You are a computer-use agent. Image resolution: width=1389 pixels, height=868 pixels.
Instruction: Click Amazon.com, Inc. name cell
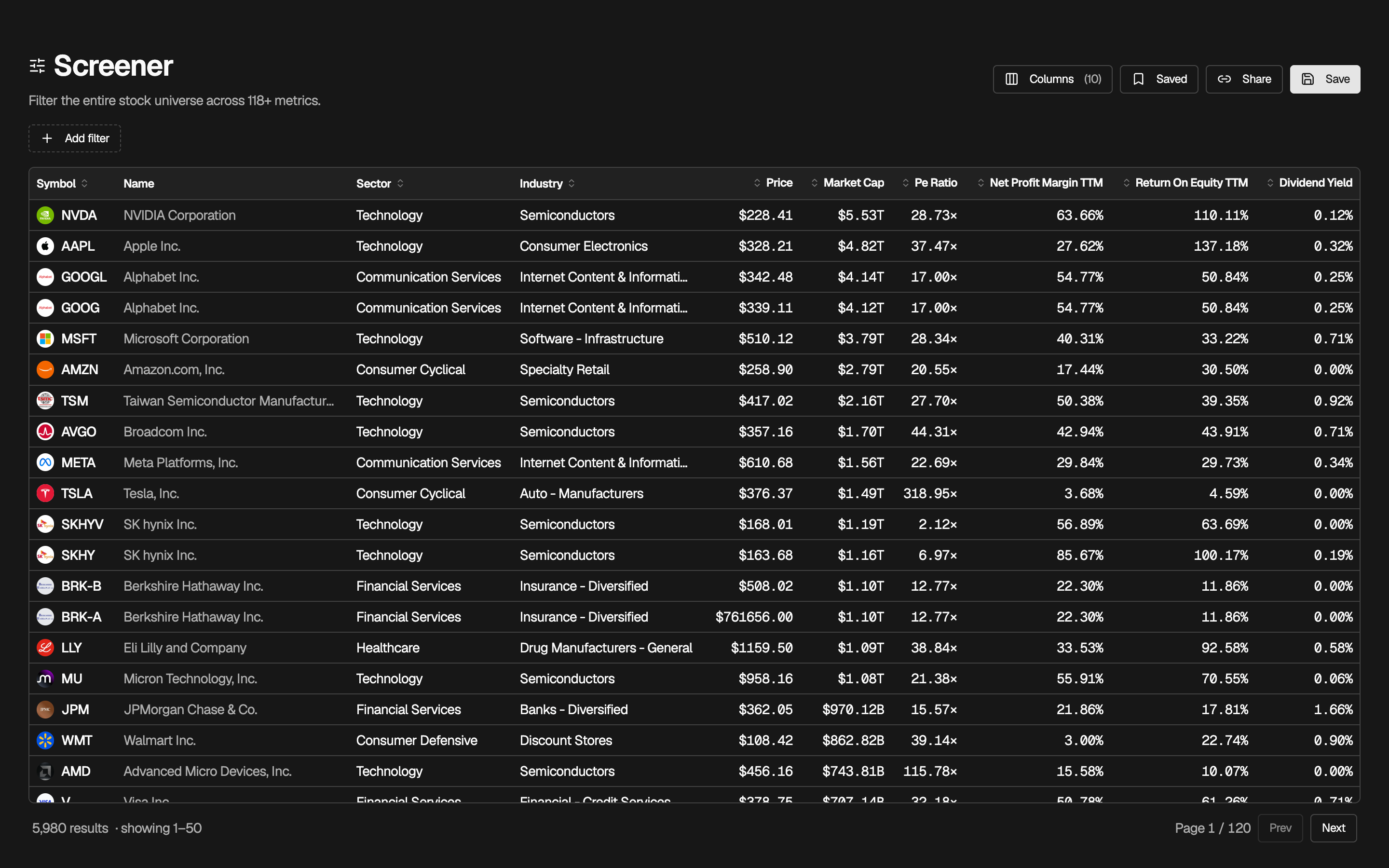pyautogui.click(x=174, y=370)
